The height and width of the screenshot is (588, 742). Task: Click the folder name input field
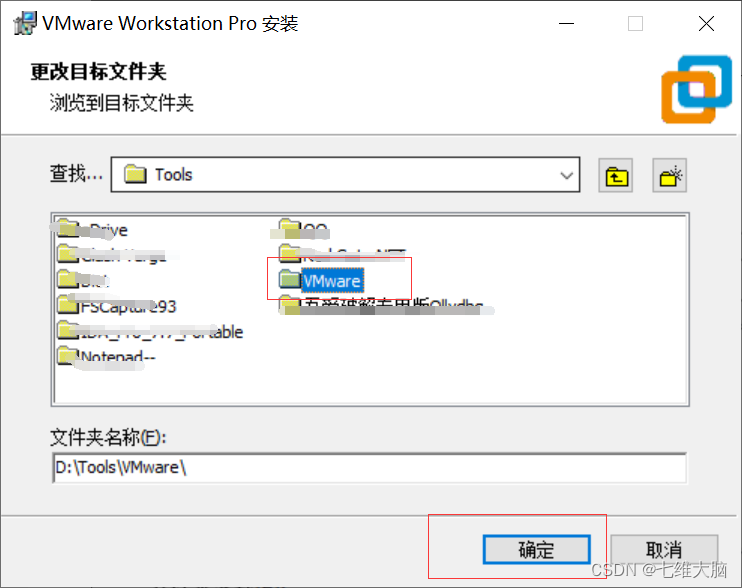(x=370, y=467)
